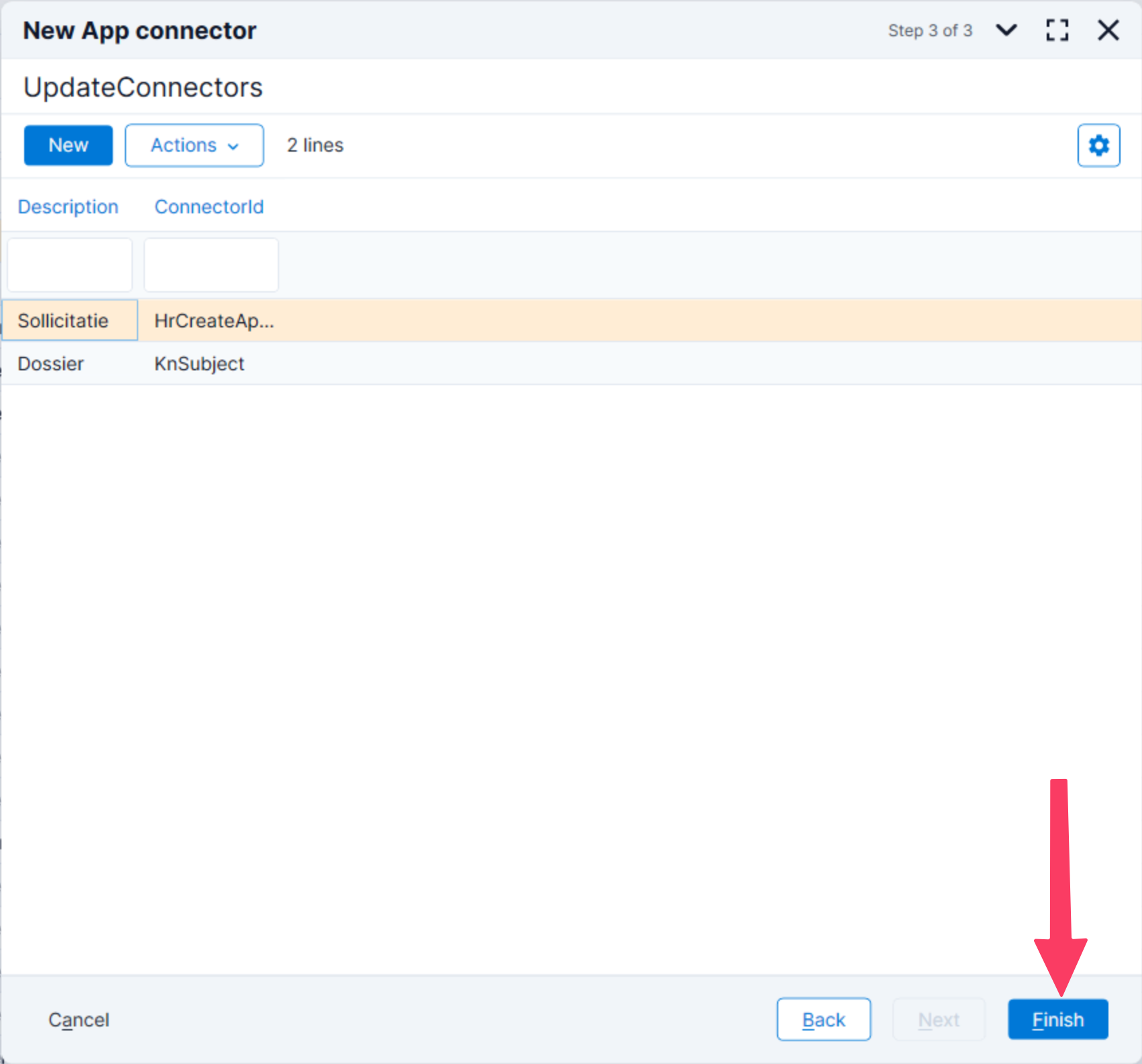
Task: Click the Step 3 of 3 label
Action: 929,31
